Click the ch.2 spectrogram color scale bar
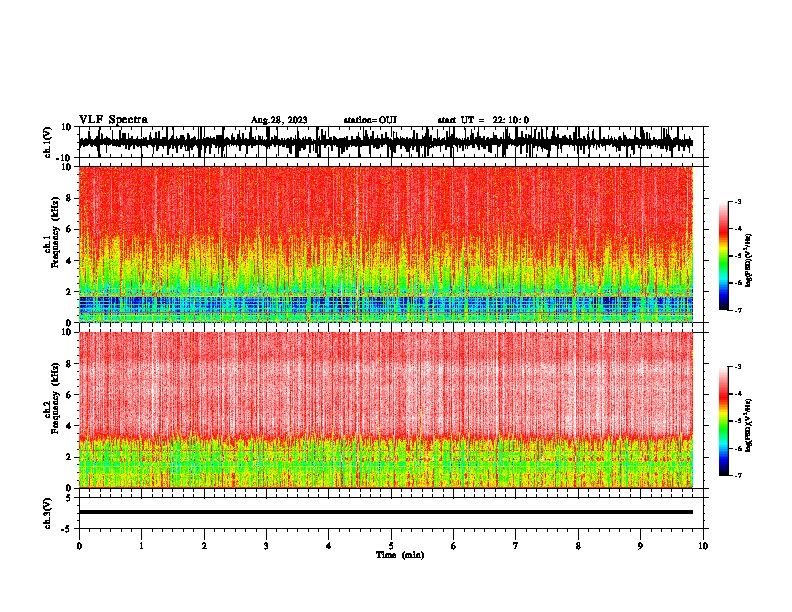 [x=723, y=421]
